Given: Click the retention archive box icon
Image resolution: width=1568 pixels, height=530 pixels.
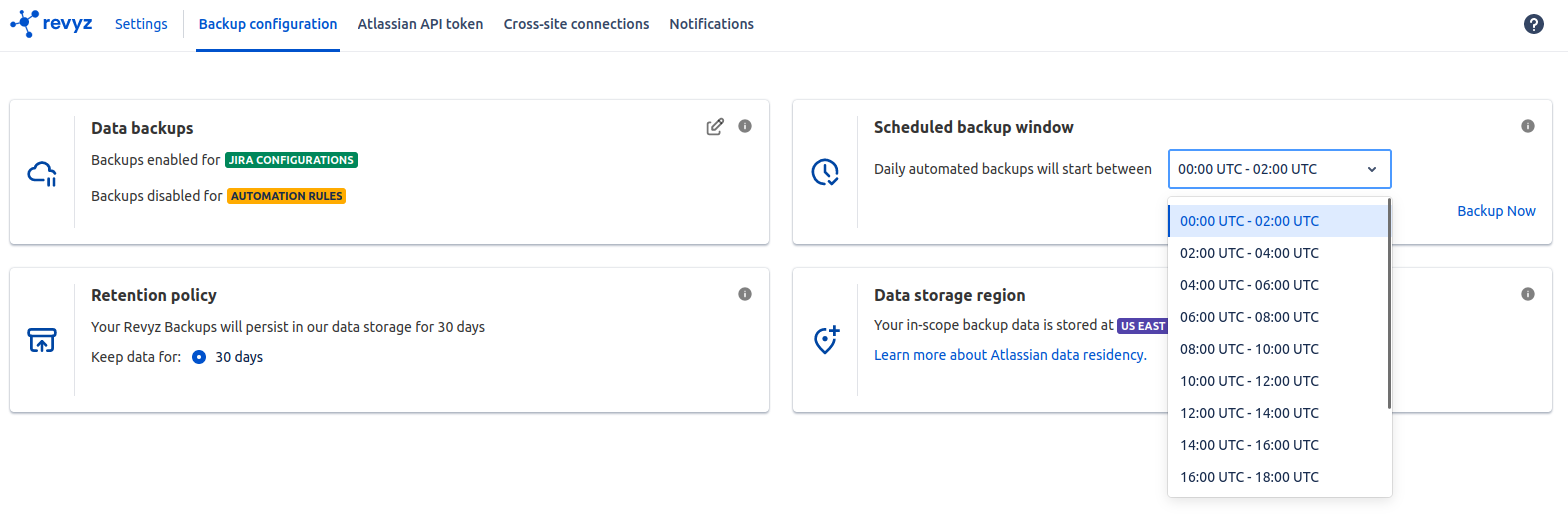Looking at the screenshot, I should [42, 340].
